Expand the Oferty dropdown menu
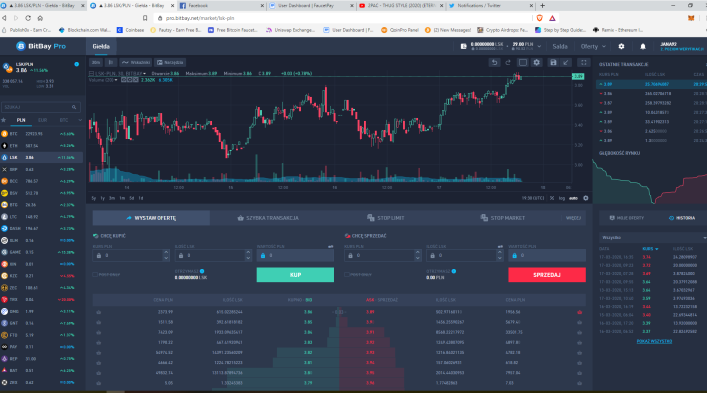 pos(593,46)
